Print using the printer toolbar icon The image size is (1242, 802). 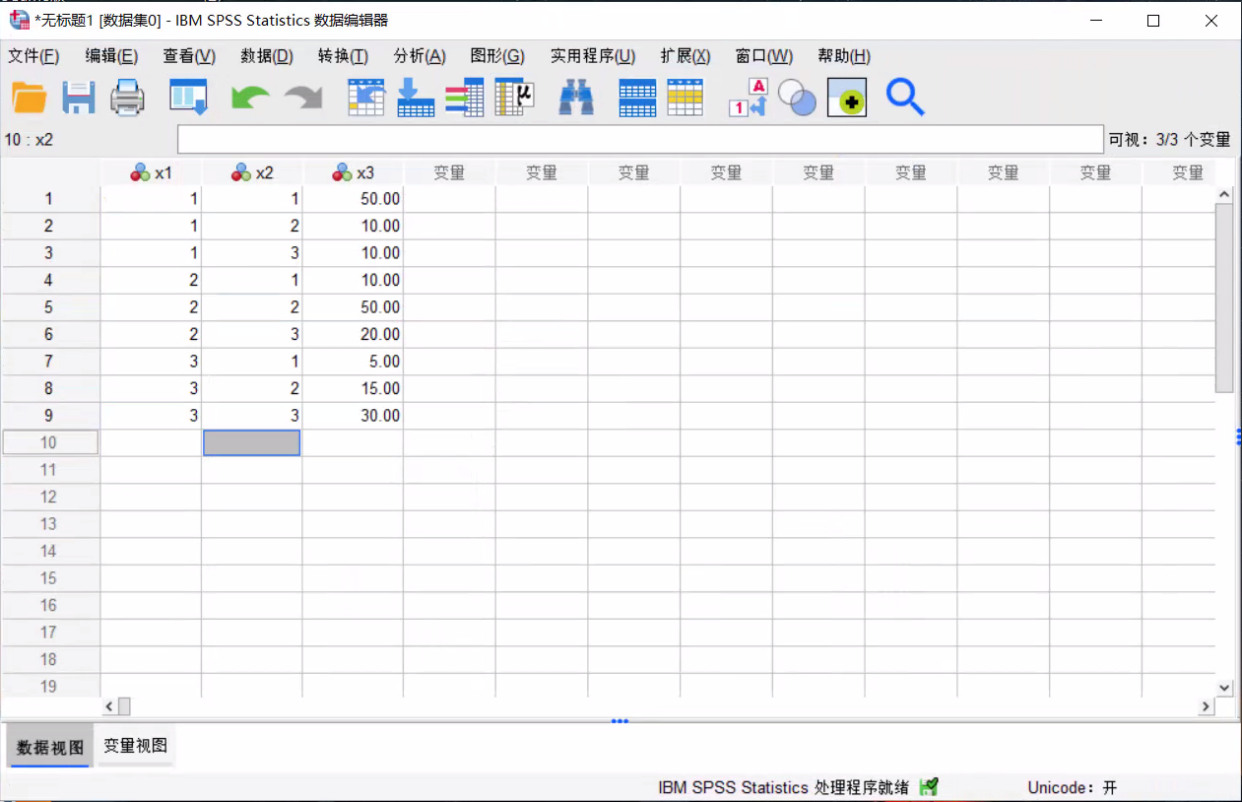pyautogui.click(x=128, y=98)
